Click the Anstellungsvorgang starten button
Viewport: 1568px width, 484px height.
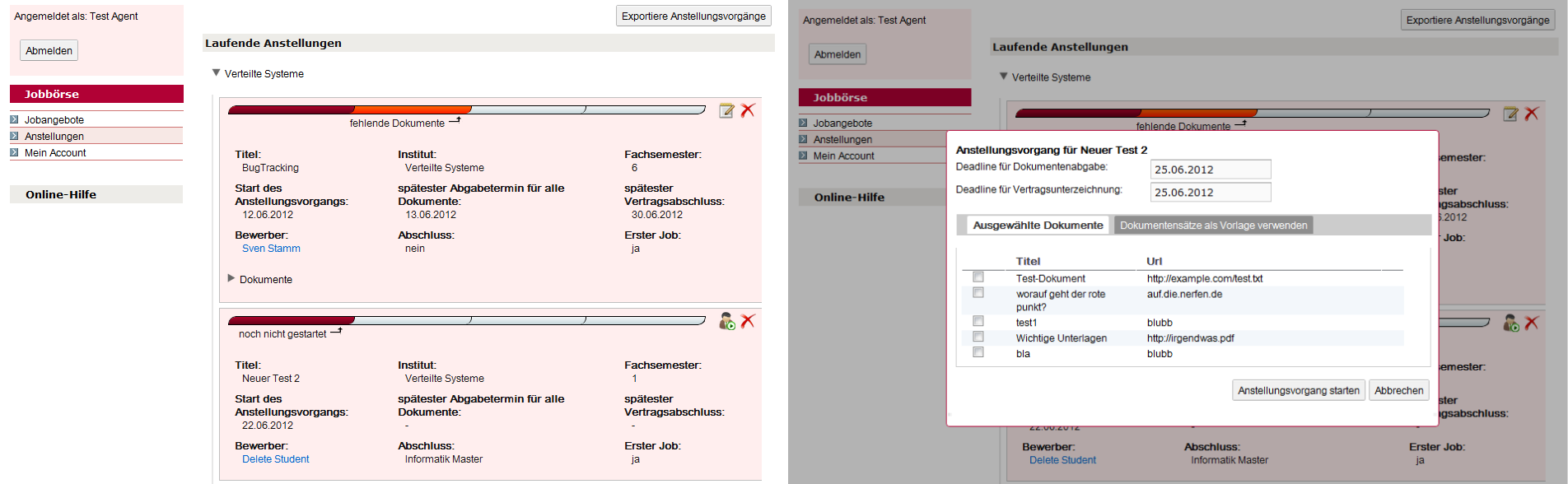(x=1299, y=390)
